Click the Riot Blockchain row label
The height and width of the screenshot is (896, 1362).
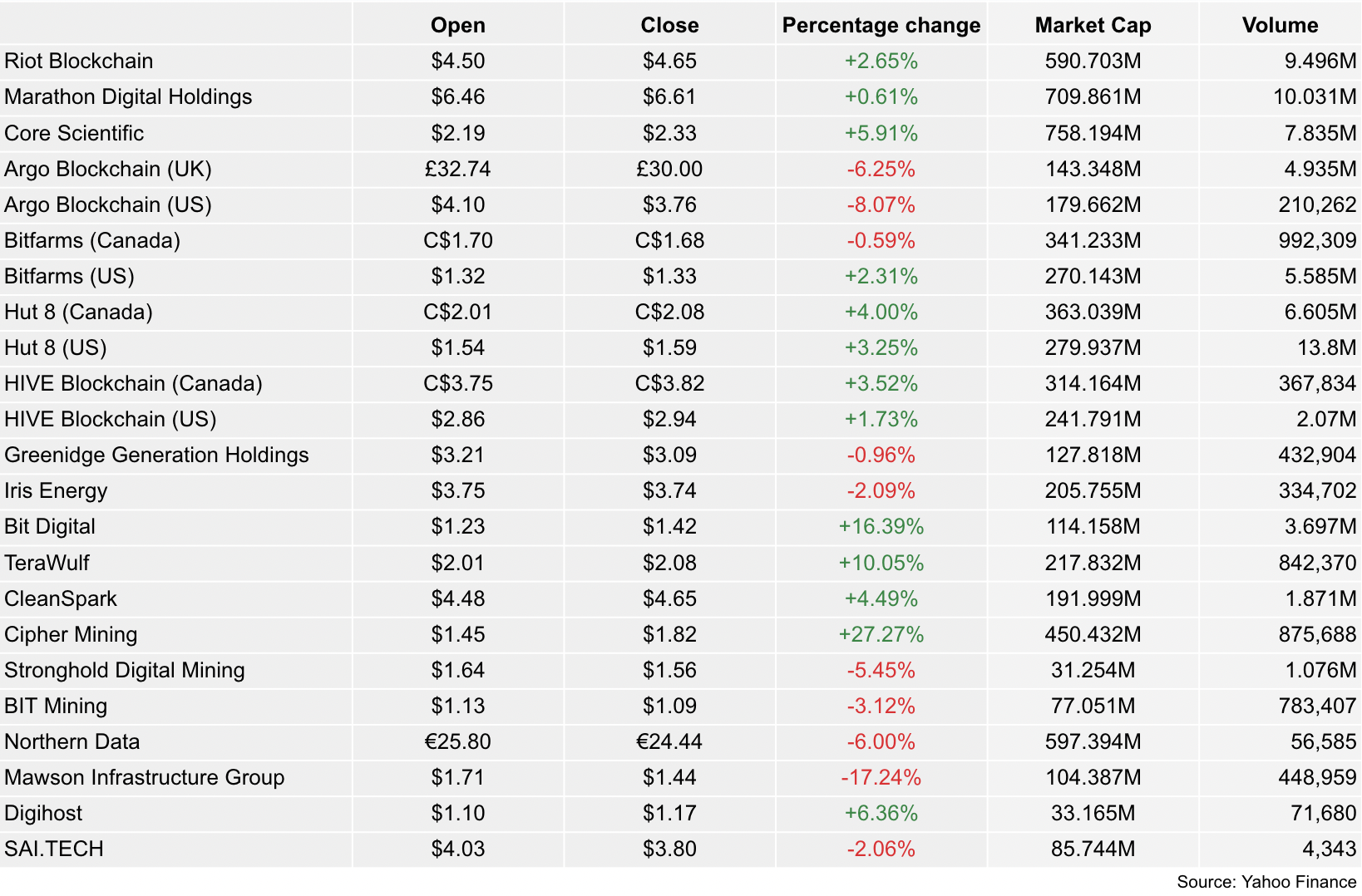[x=79, y=61]
